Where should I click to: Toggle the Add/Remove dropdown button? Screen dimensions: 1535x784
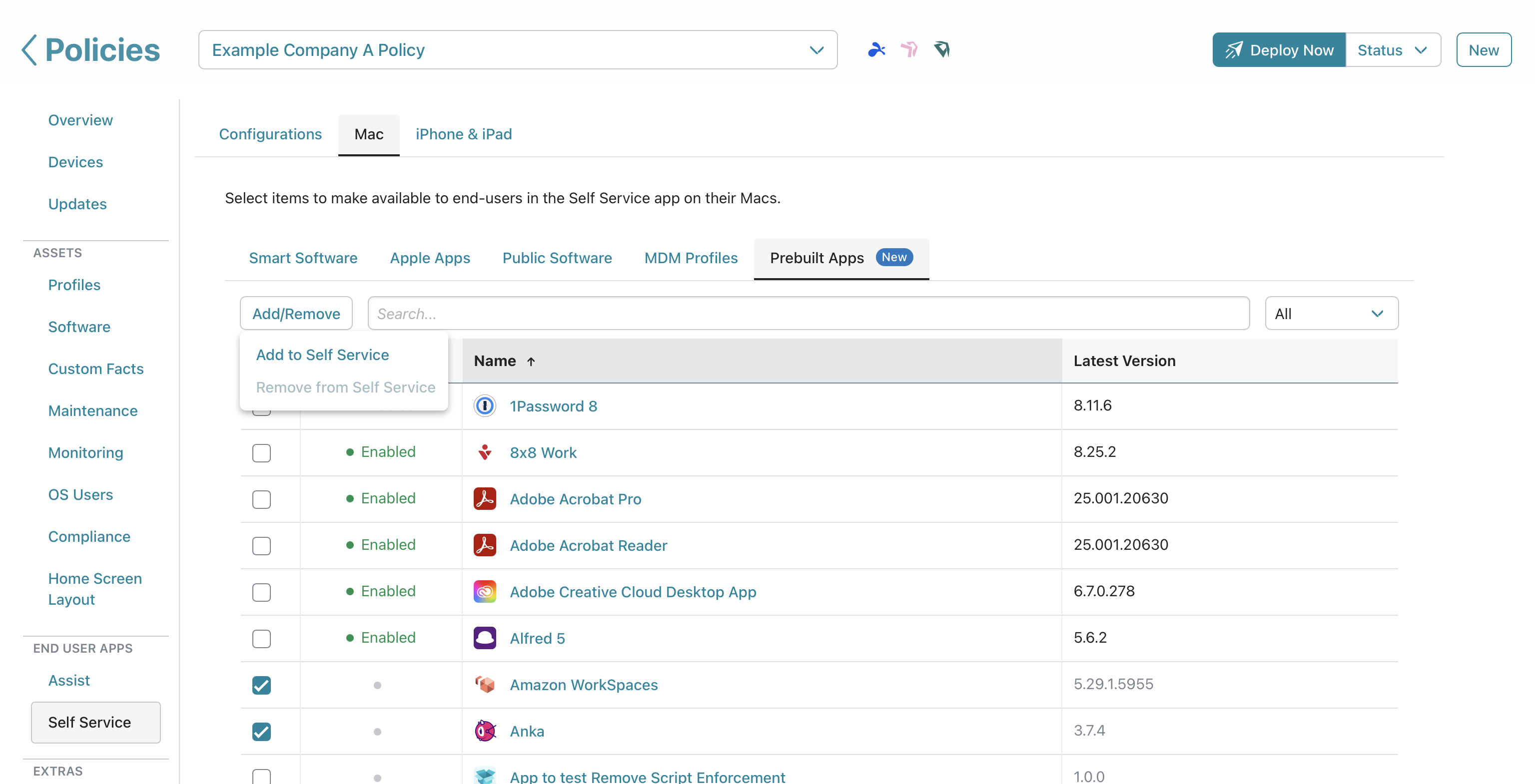point(296,314)
